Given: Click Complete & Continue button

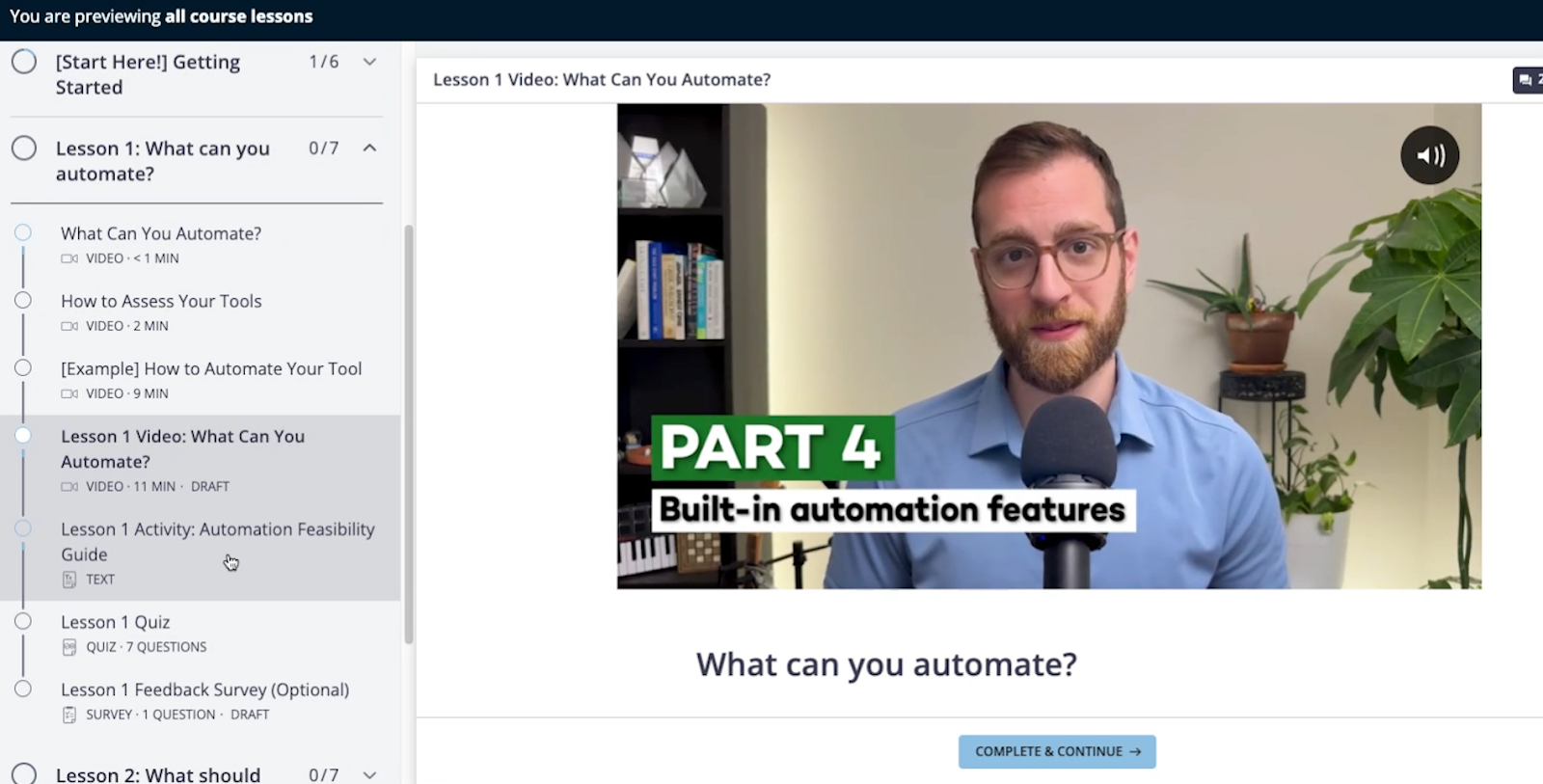Looking at the screenshot, I should [1057, 751].
